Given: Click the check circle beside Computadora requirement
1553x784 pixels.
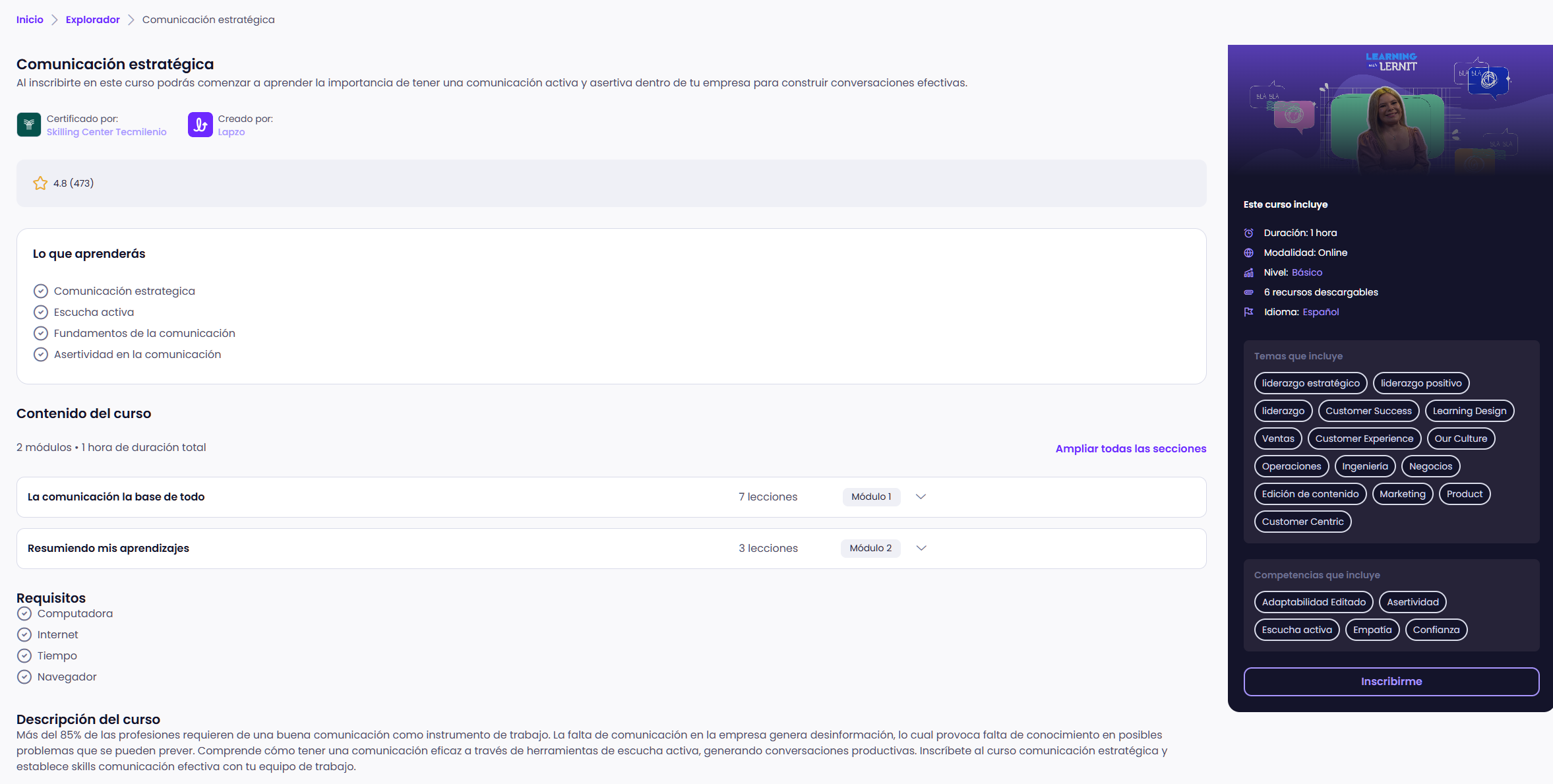Looking at the screenshot, I should click(24, 614).
